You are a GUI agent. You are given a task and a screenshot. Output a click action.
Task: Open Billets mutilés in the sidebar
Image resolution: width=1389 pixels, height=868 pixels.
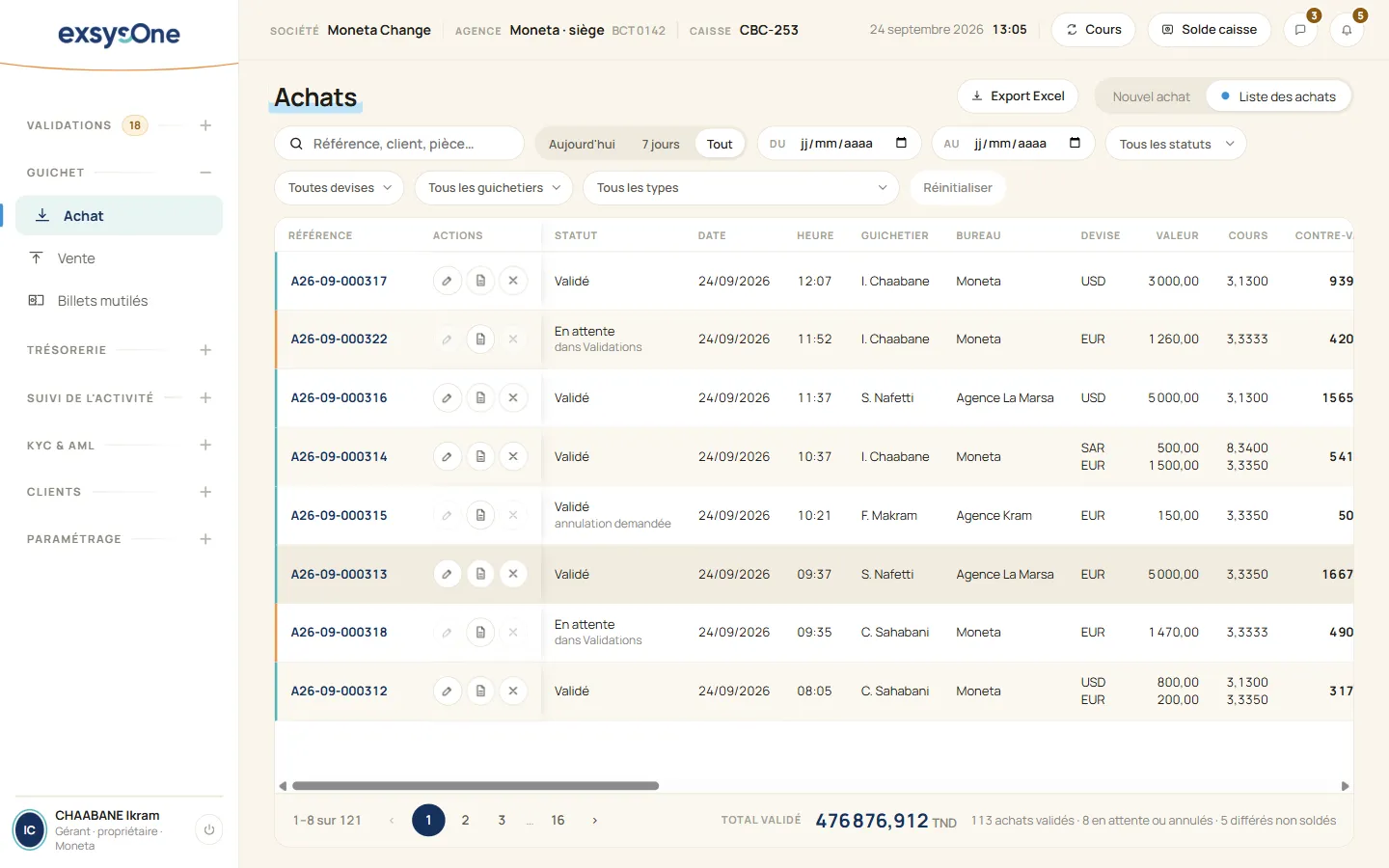click(x=119, y=301)
